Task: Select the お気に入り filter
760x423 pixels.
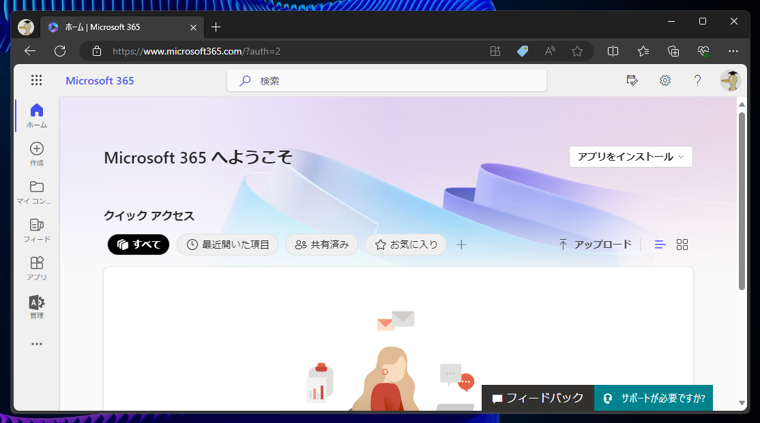Action: coord(406,245)
